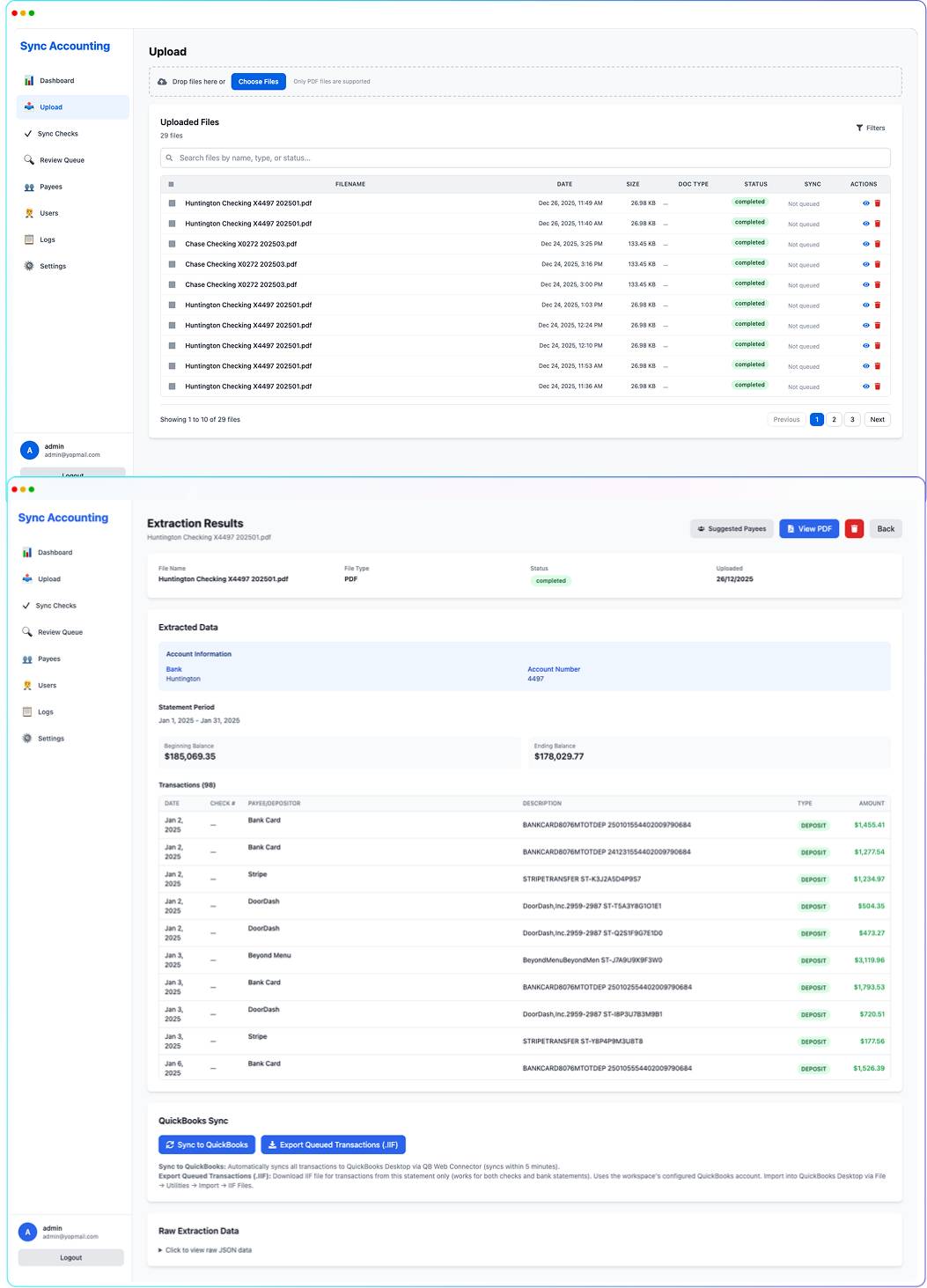This screenshot has height=1288, width=927.
Task: Click the red trash icon next to Back
Action: point(854,529)
